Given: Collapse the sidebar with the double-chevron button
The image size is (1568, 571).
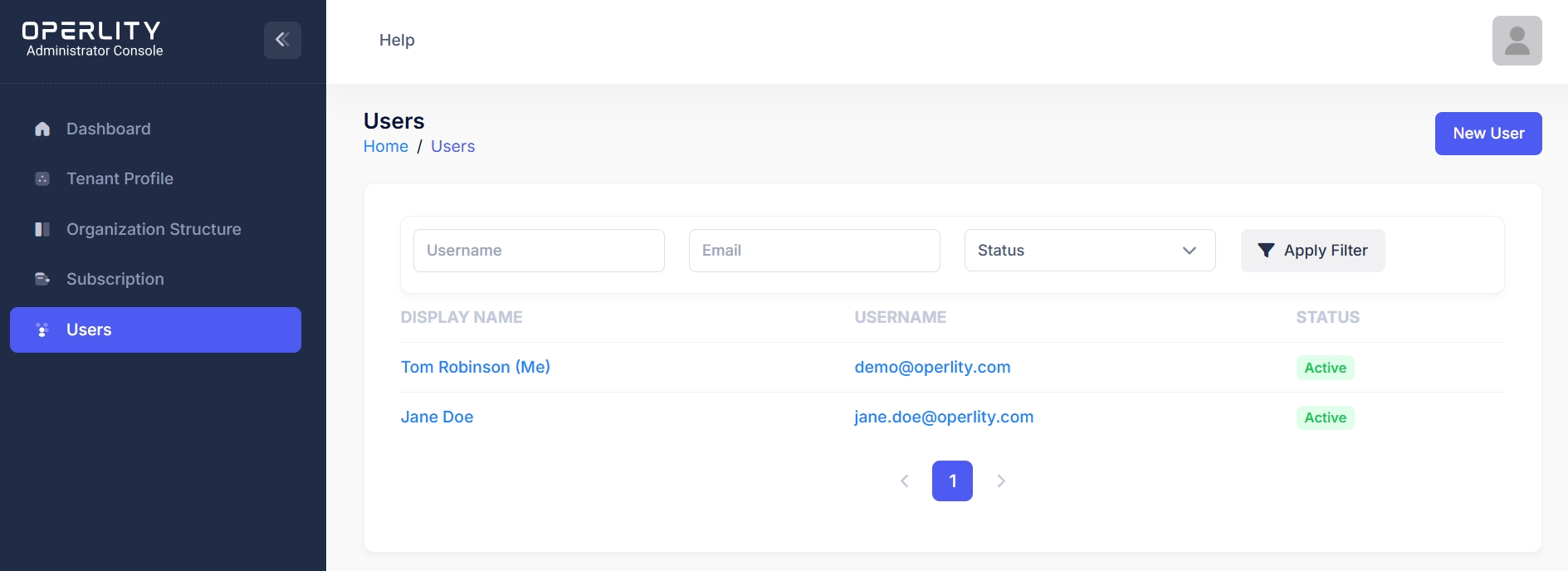Looking at the screenshot, I should pyautogui.click(x=282, y=40).
